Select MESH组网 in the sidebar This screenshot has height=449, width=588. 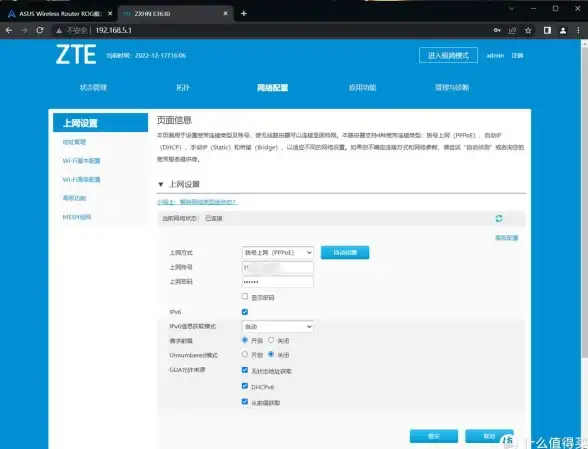point(77,217)
